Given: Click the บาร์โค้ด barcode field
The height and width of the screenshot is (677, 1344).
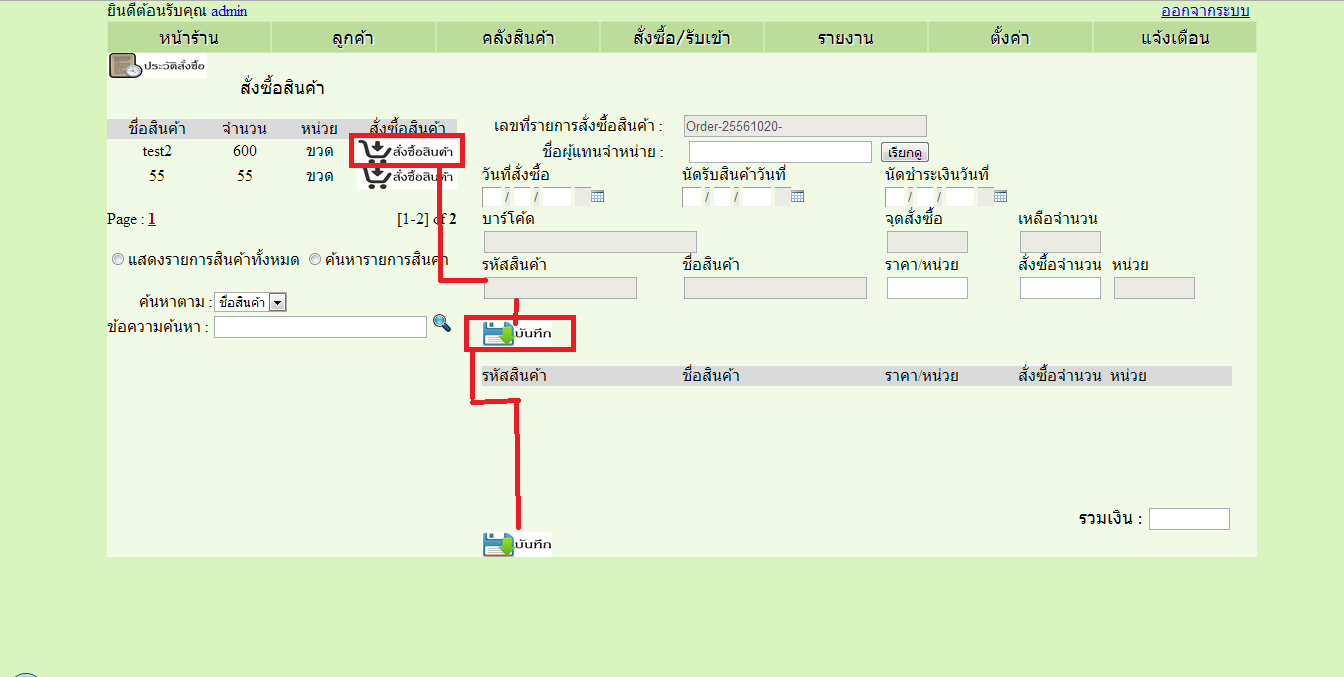Looking at the screenshot, I should click(x=590, y=242).
